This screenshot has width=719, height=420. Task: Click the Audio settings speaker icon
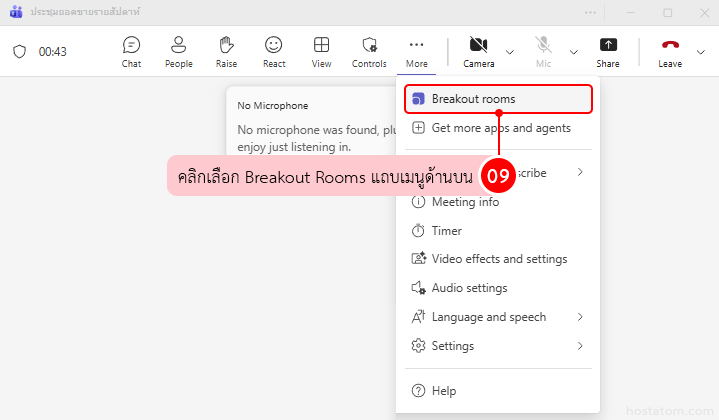[x=418, y=288]
